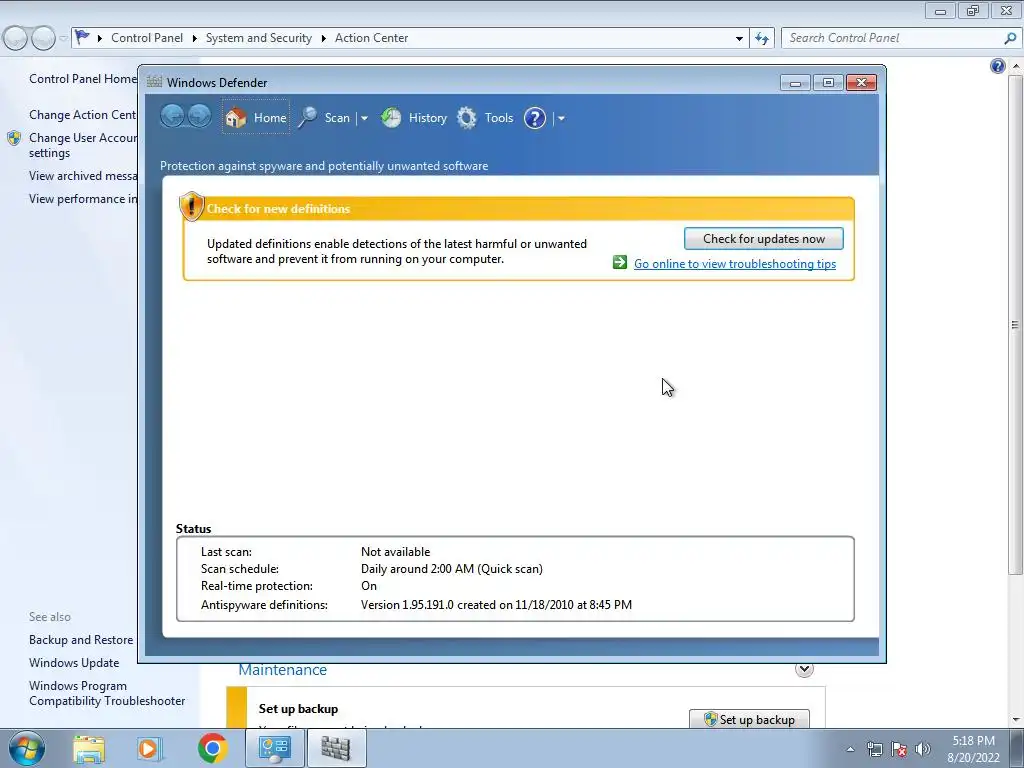Open Control Panel Home in Action Center

click(x=83, y=78)
